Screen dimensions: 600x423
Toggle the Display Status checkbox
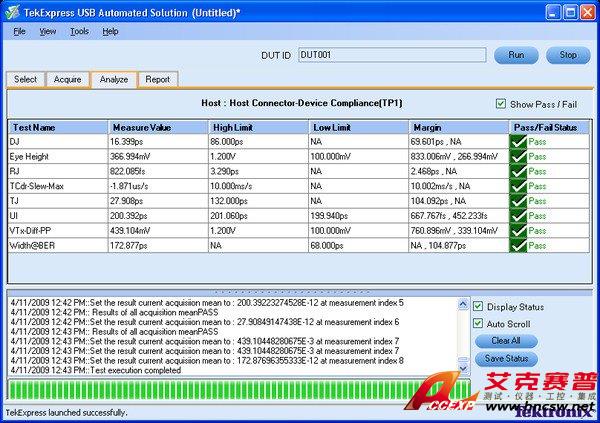point(477,306)
